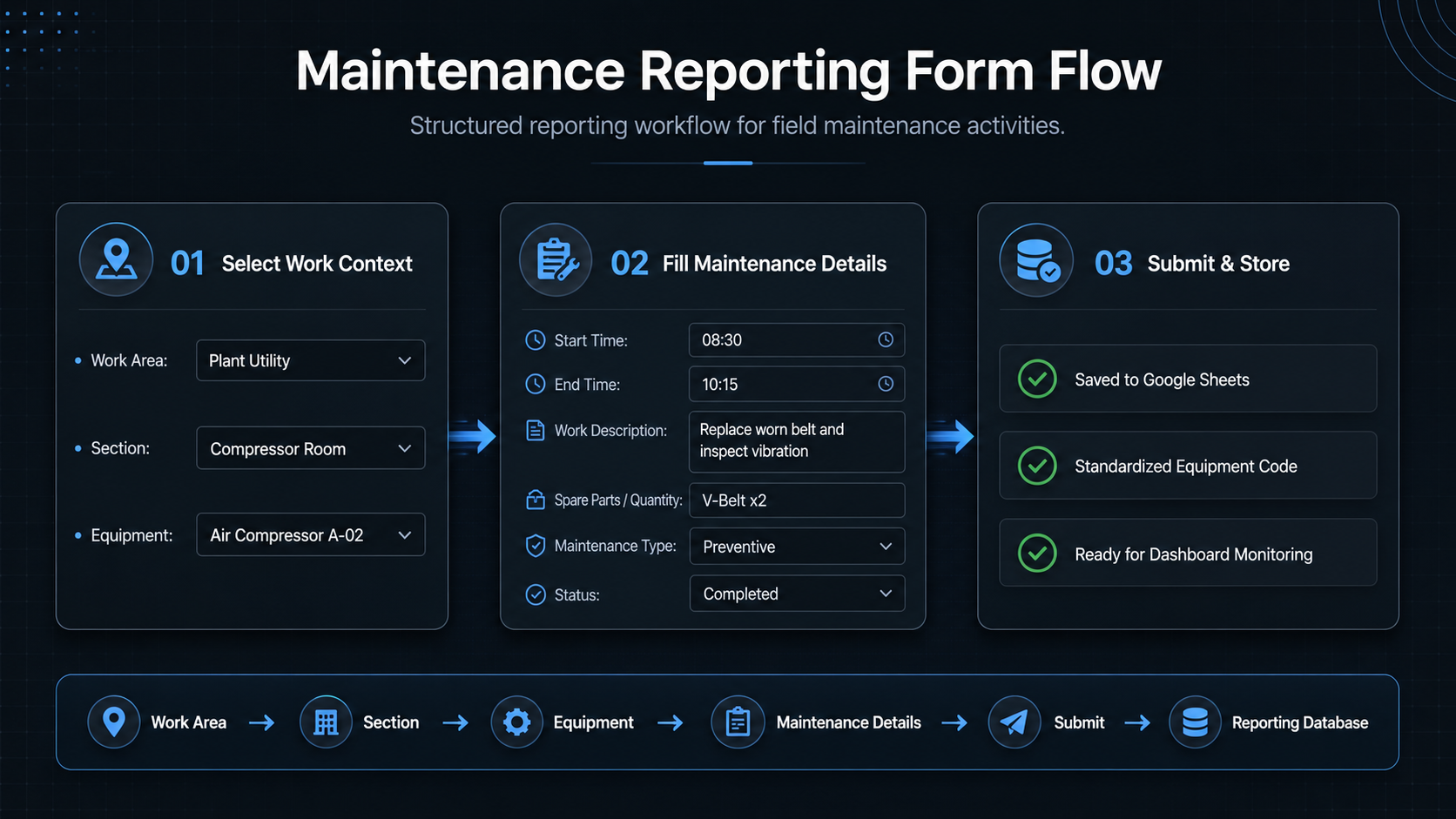Toggle the Ready for Dashboard Monitoring checkmark
The height and width of the screenshot is (819, 1456).
point(1037,553)
